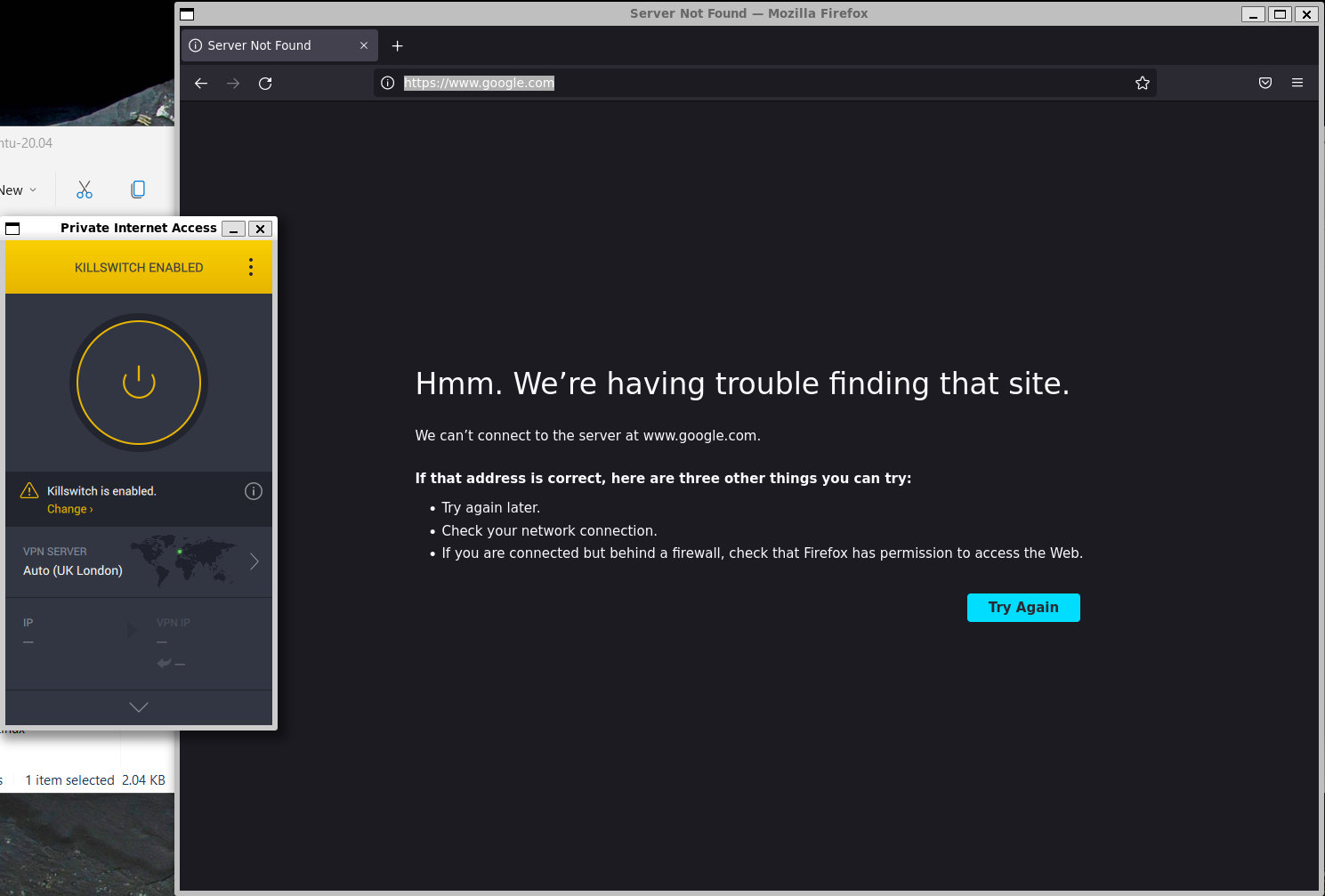Open the VPN server selection chevron

click(x=254, y=561)
